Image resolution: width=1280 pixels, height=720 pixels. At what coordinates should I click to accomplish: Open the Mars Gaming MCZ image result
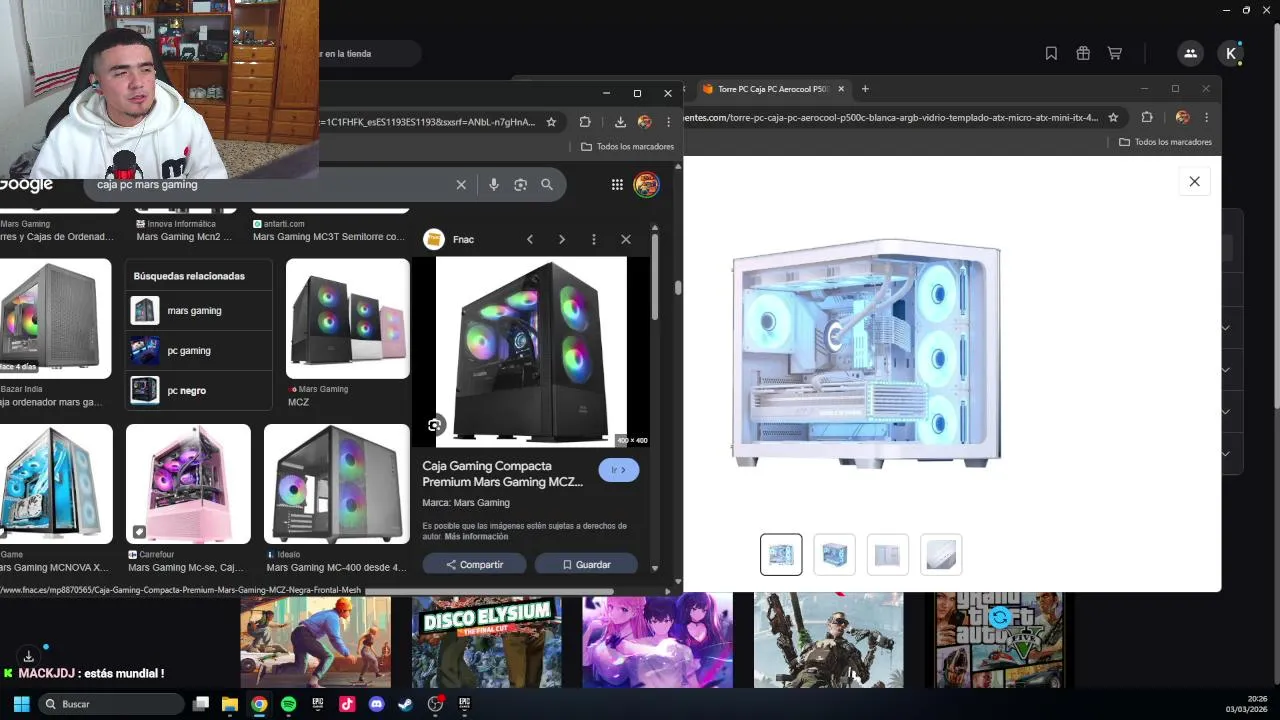point(347,319)
